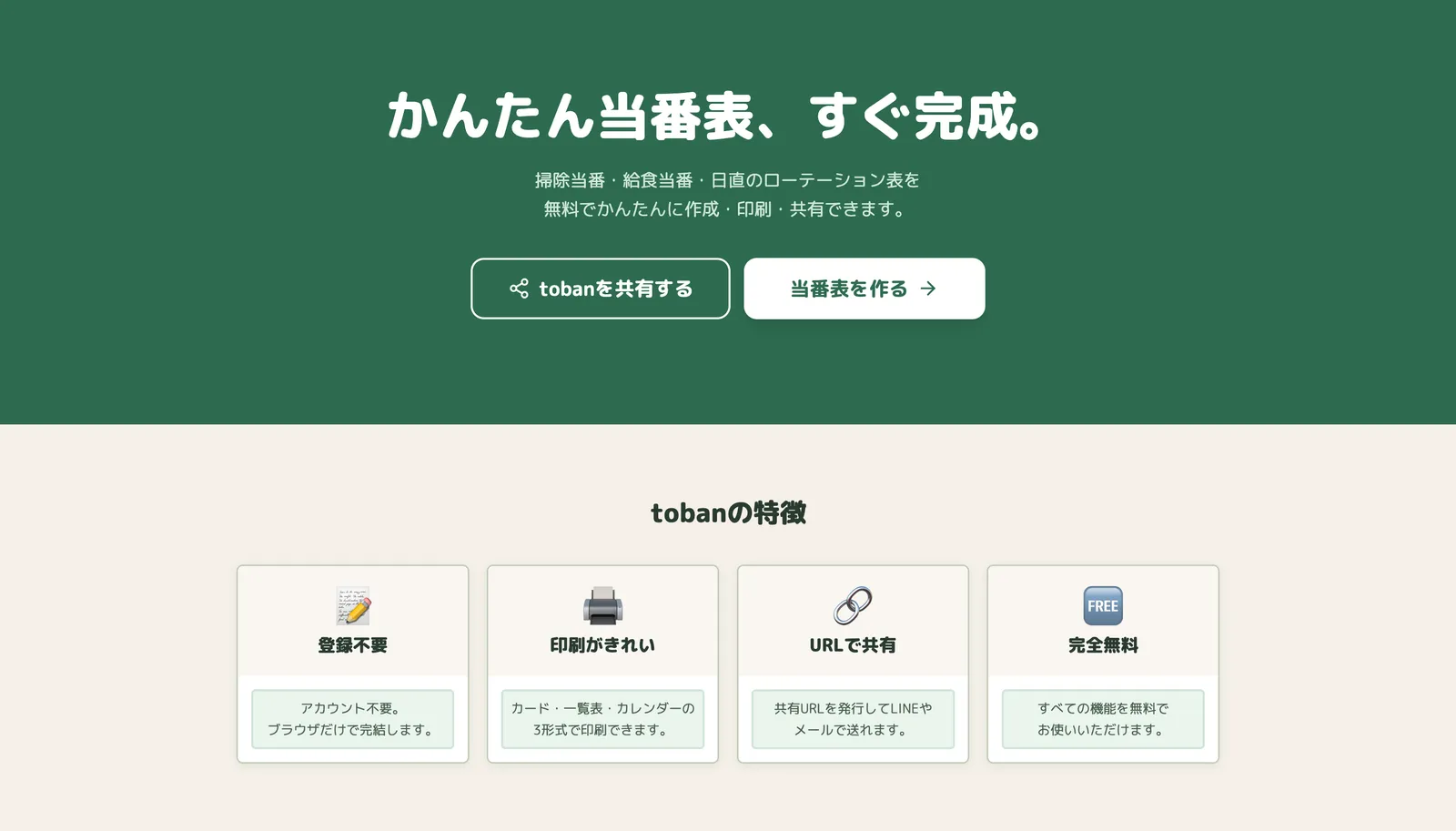The height and width of the screenshot is (831, 1456).
Task: Click the arrow icon in 当番表を作る button
Action: 928,289
